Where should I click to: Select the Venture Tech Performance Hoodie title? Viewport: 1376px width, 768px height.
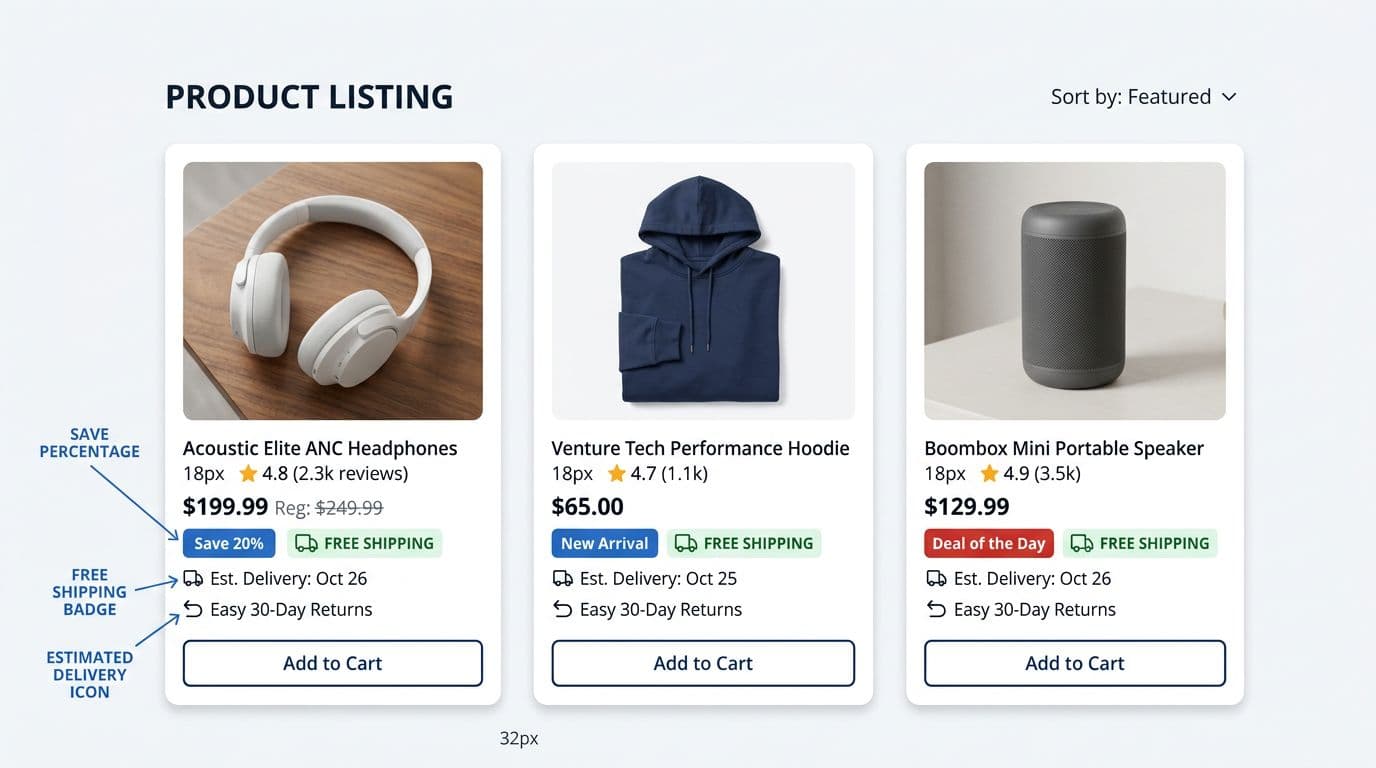click(702, 448)
